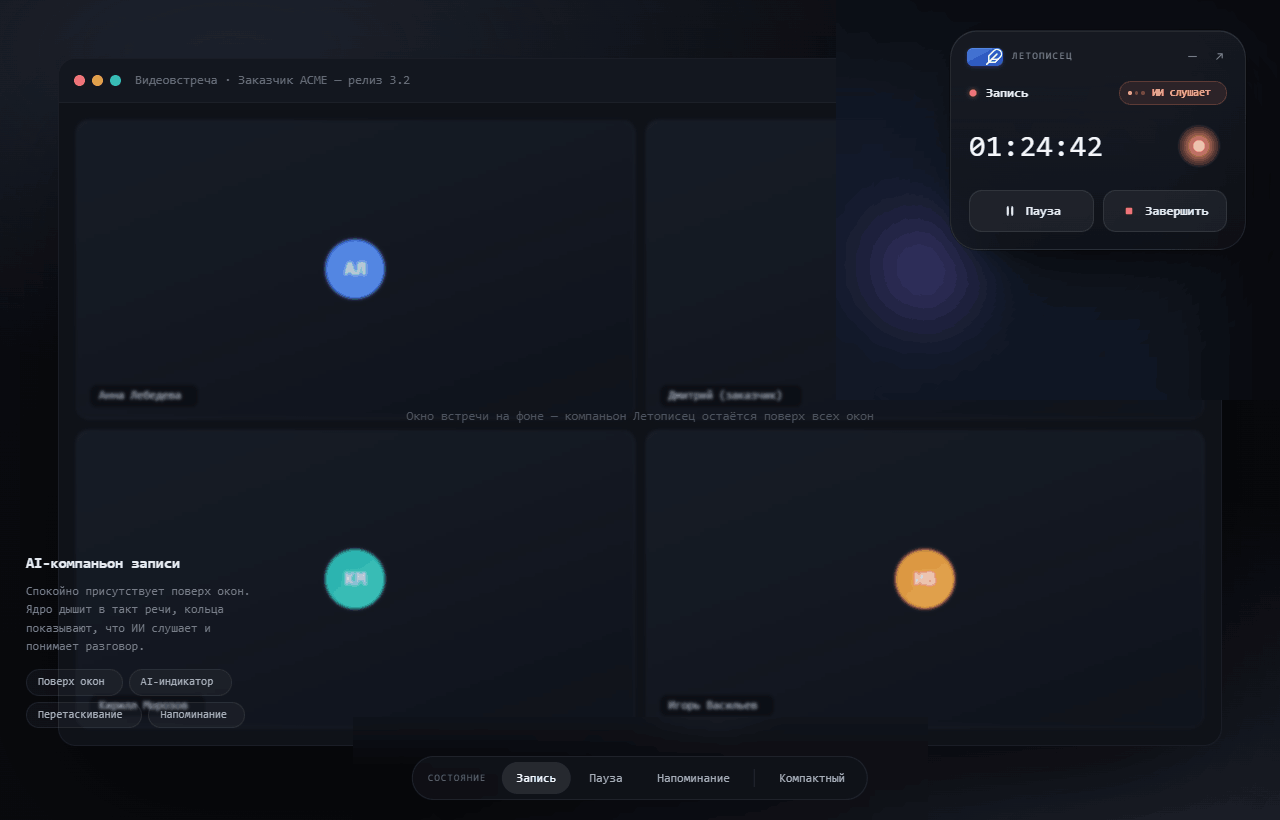Click the АЛ participant avatar
The width and height of the screenshot is (1280, 820).
pyautogui.click(x=355, y=269)
